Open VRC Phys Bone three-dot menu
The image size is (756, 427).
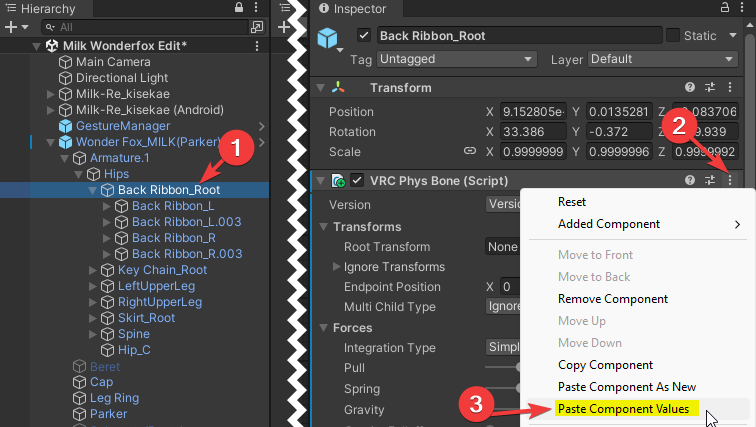tap(730, 180)
